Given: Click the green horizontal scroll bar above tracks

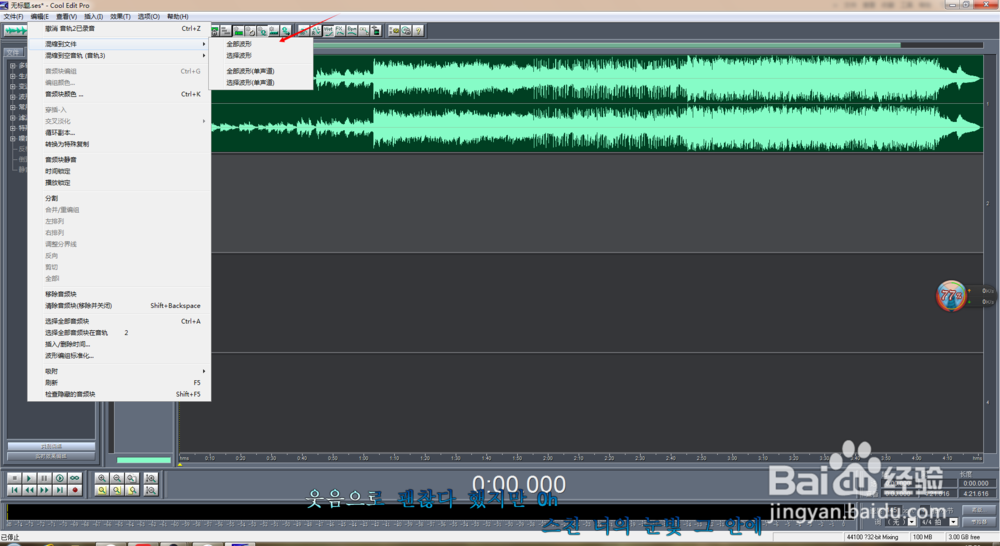Looking at the screenshot, I should [606, 45].
